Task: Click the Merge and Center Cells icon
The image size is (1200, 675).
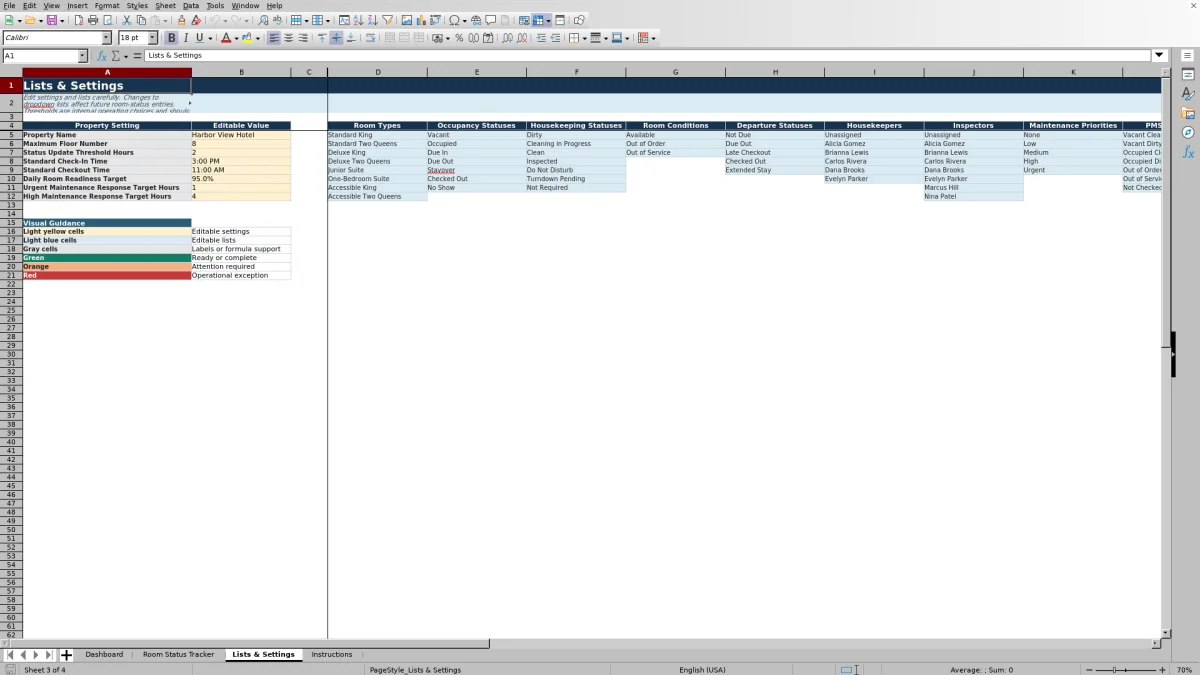Action: pos(390,38)
